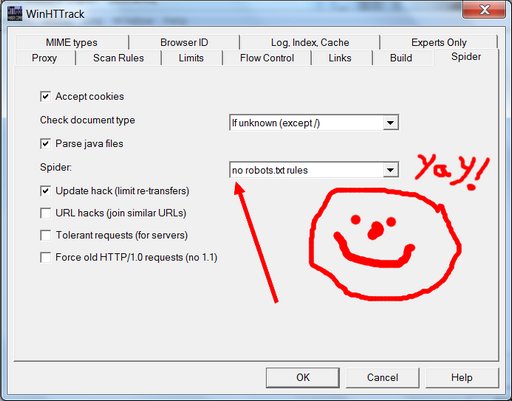This screenshot has width=512, height=401.
Task: Open the Proxy tab
Action: 44,58
